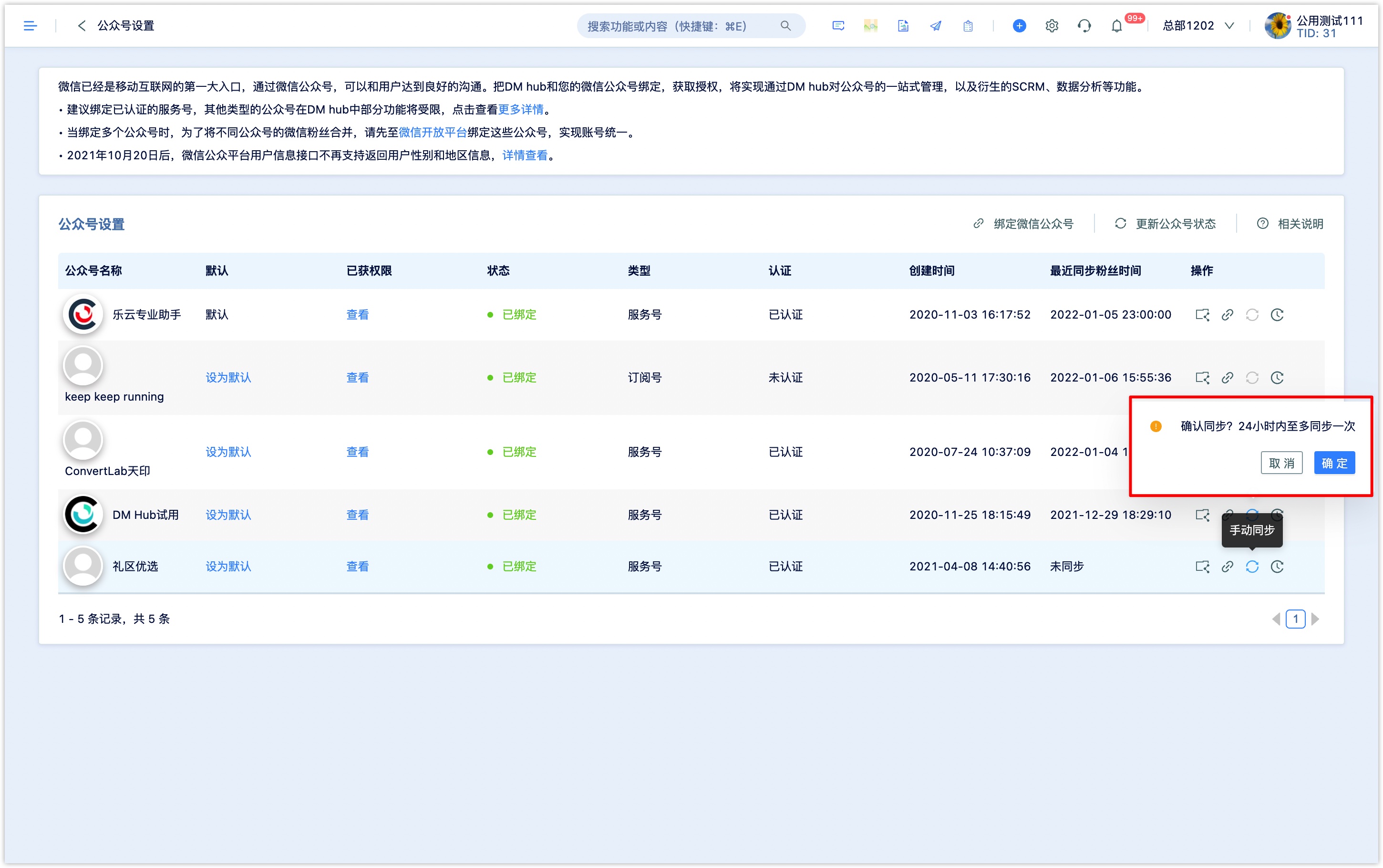Open the 微信开放平台 link
Image resolution: width=1383 pixels, height=868 pixels.
433,132
